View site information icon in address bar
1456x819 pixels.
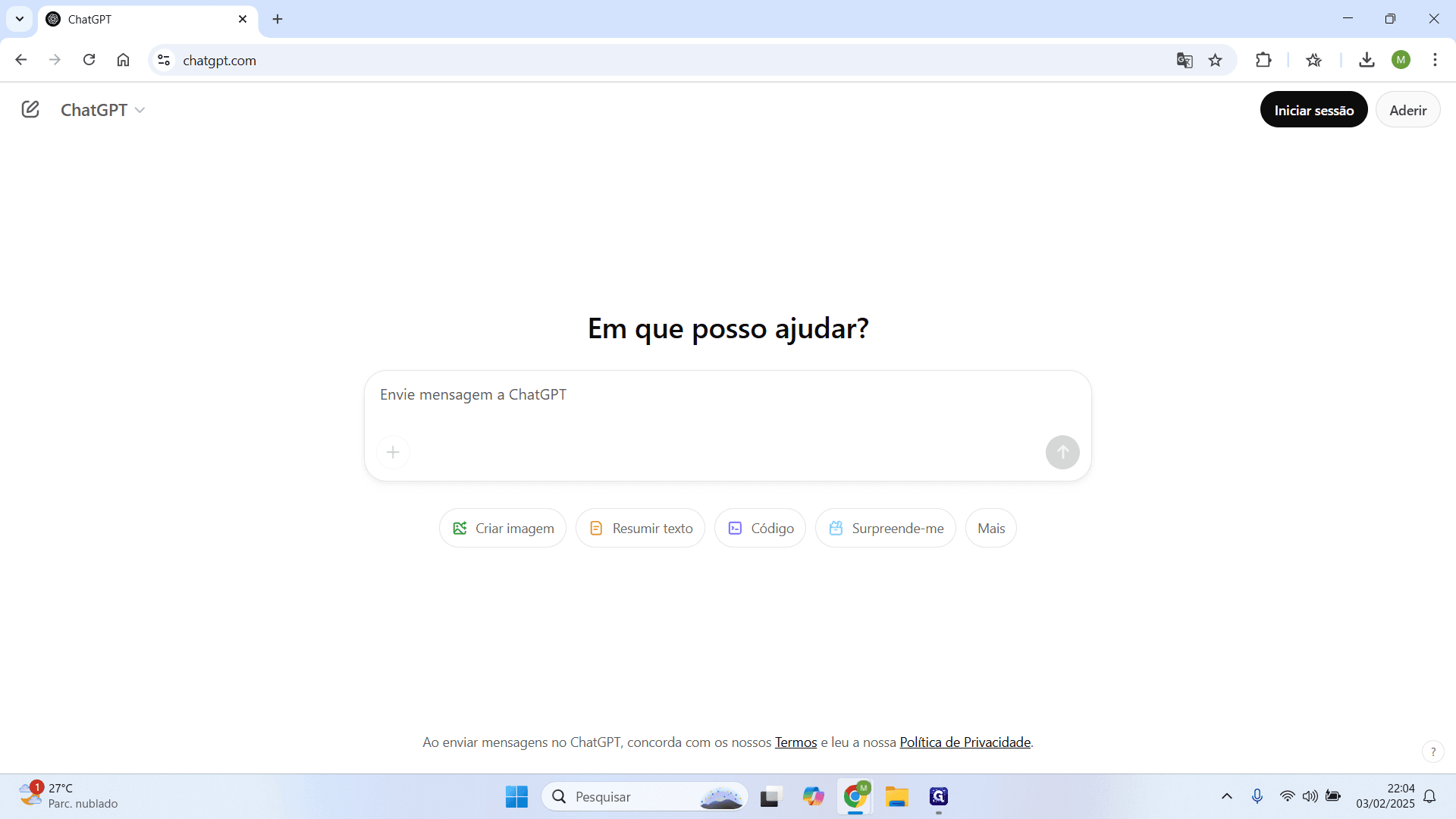point(164,60)
